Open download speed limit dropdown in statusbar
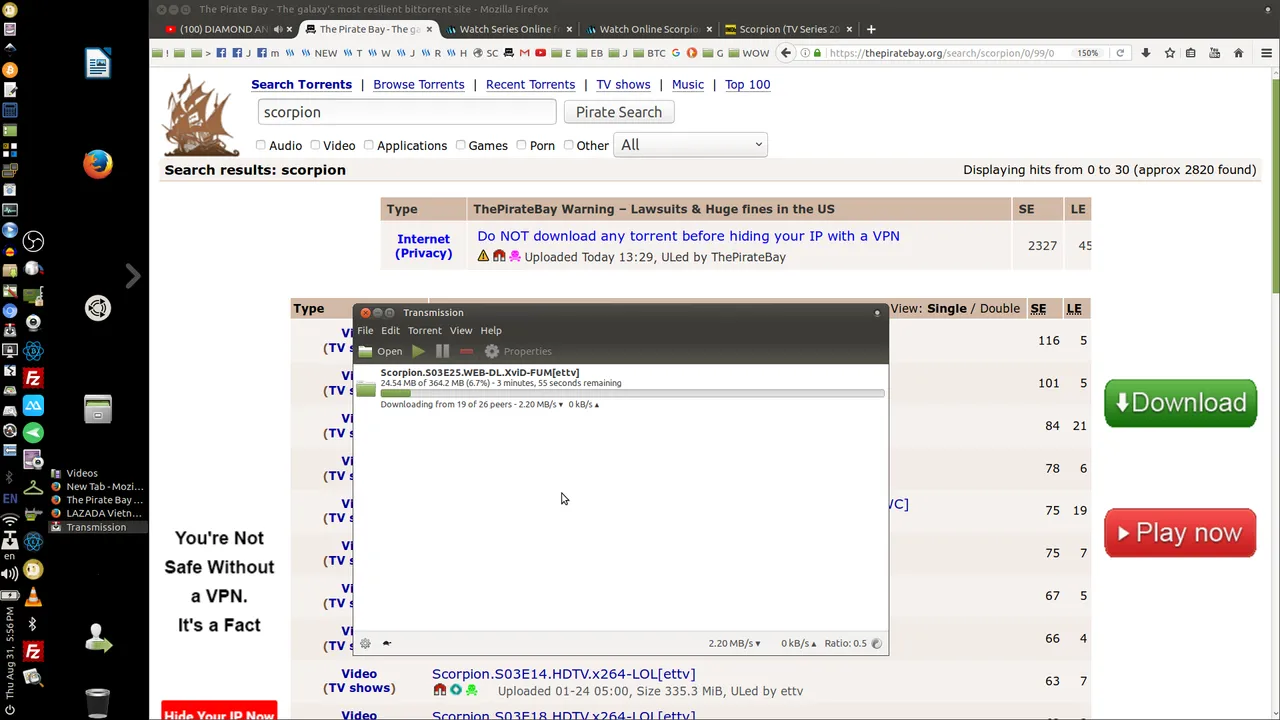The width and height of the screenshot is (1280, 720). [734, 643]
